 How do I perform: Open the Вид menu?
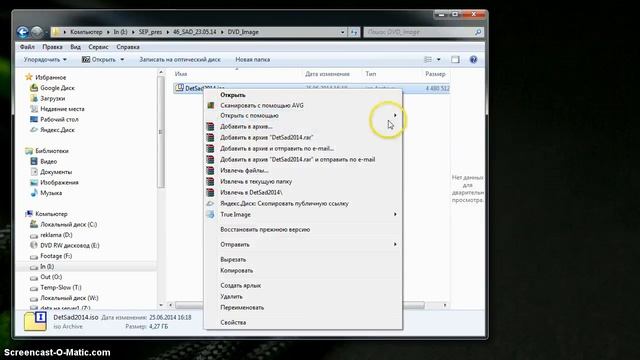tap(76, 47)
